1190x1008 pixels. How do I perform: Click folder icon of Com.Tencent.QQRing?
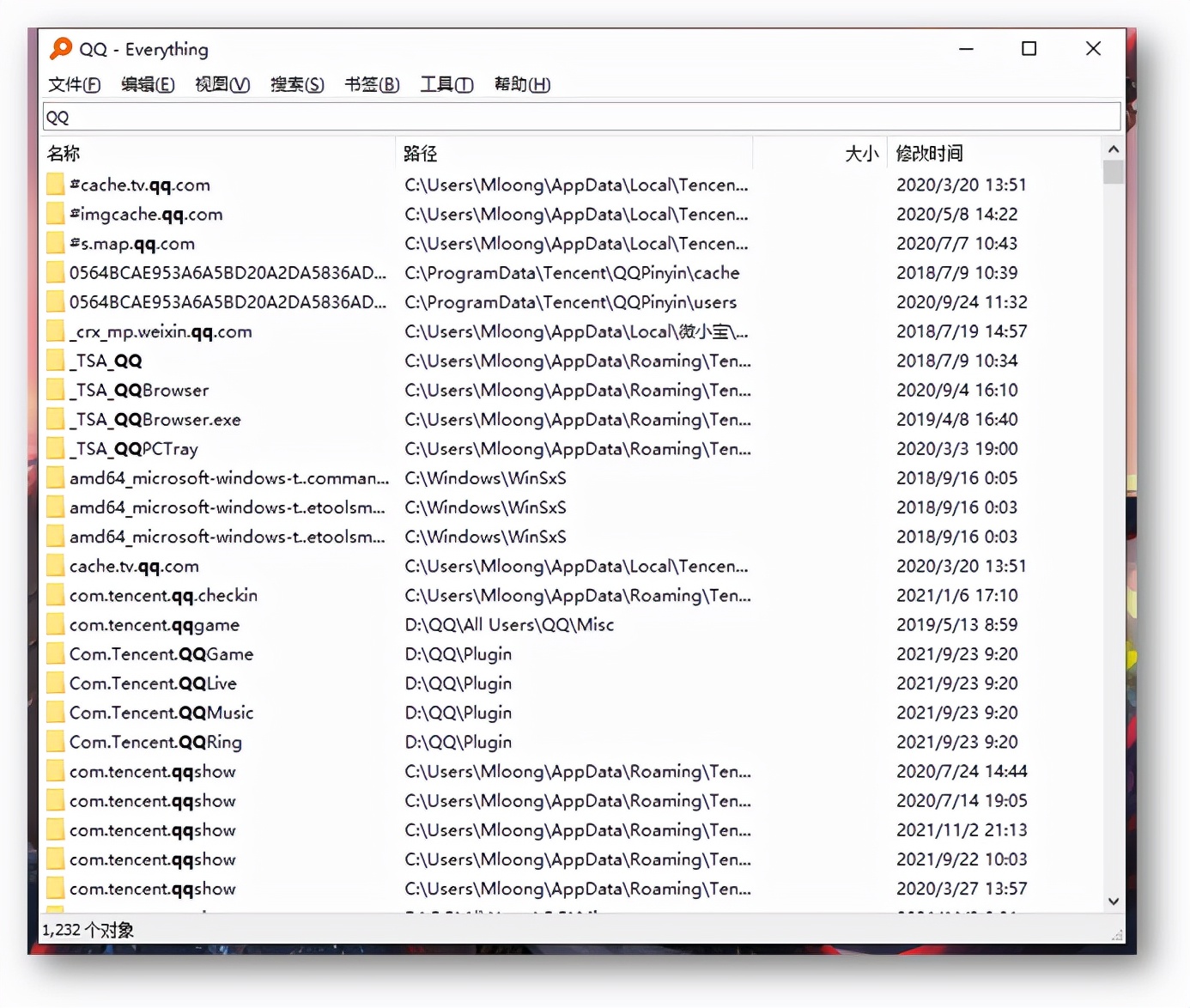(x=55, y=741)
